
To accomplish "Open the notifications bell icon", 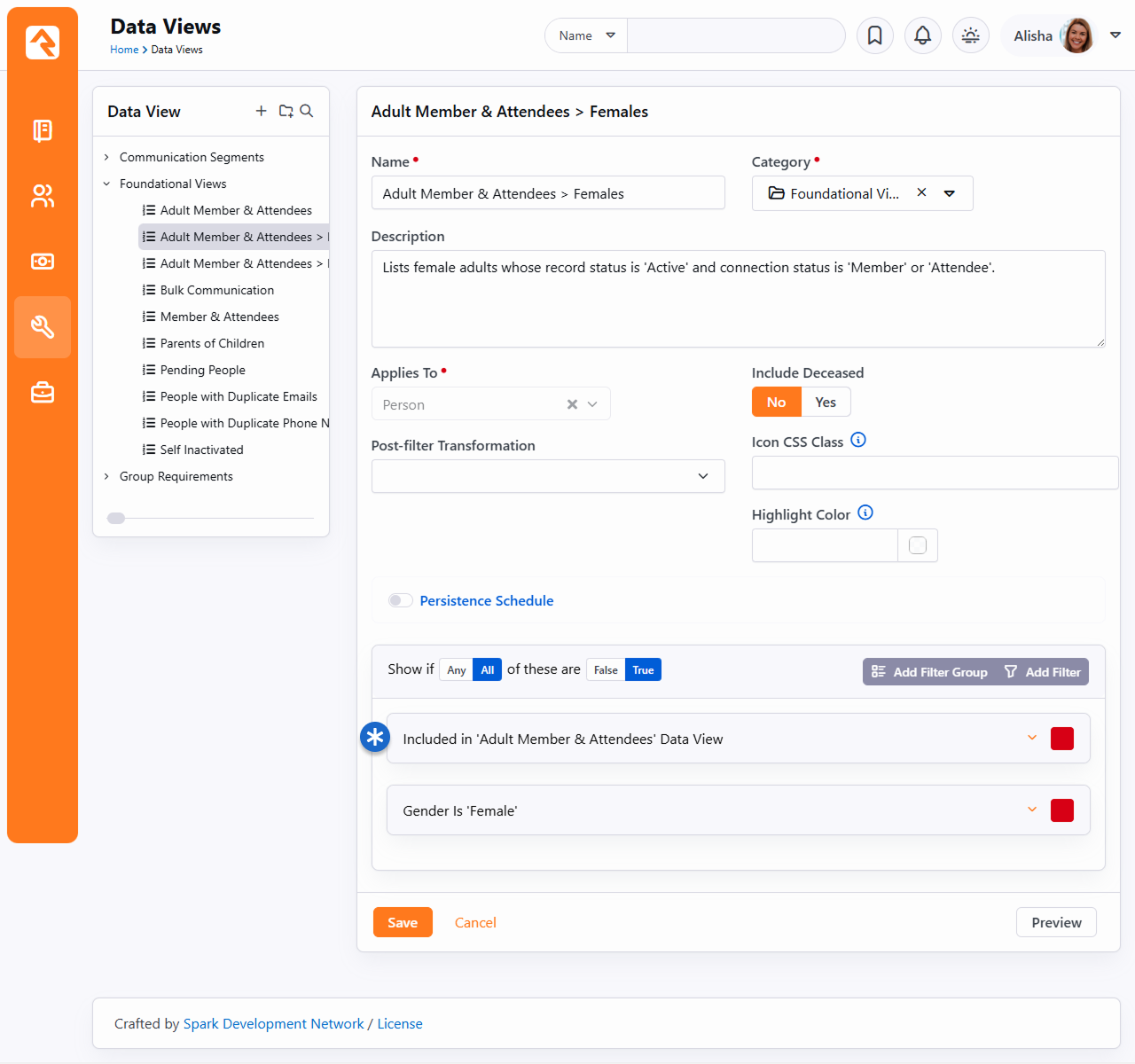I will tap(922, 35).
